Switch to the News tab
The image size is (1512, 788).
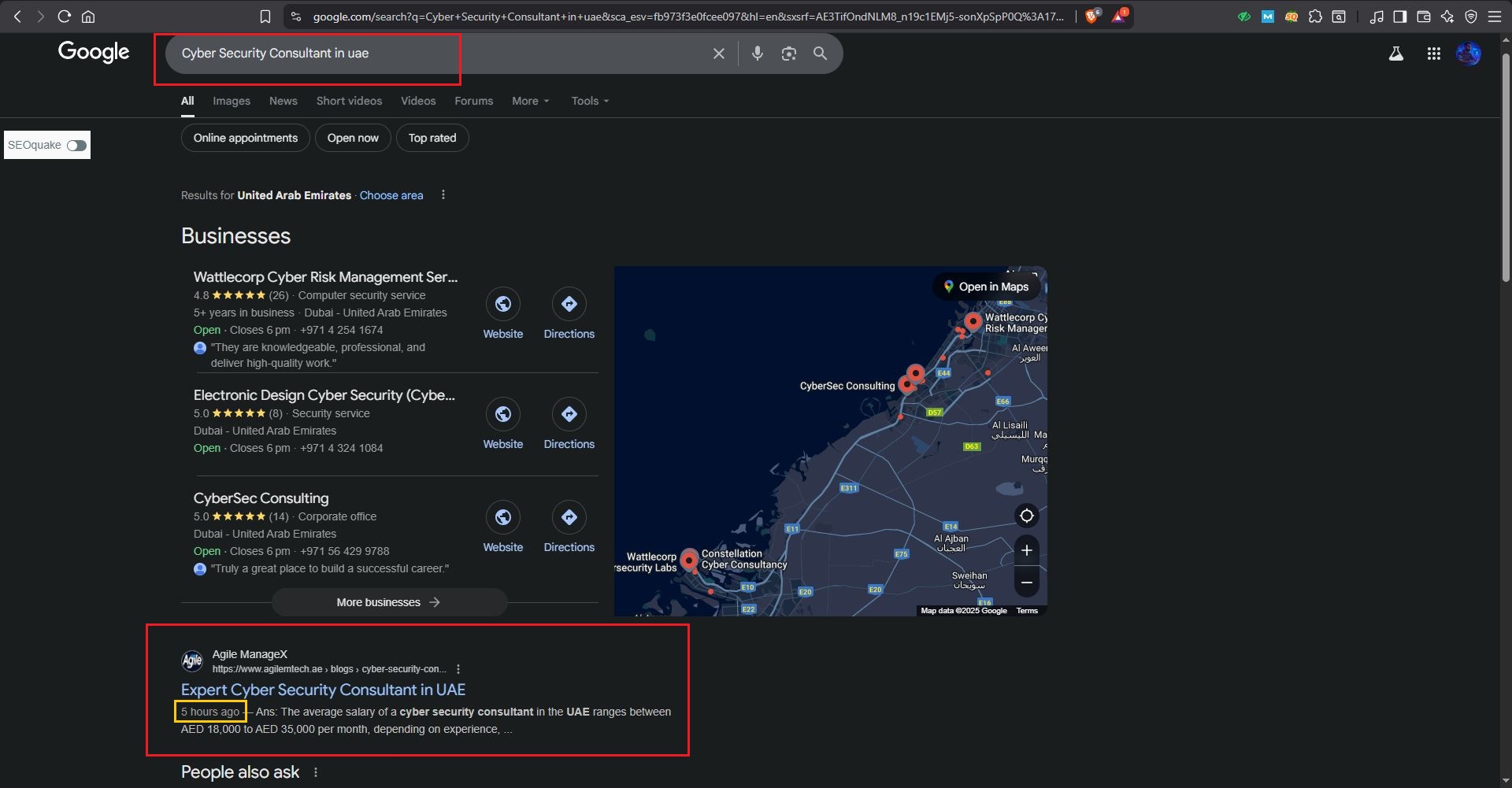(283, 102)
